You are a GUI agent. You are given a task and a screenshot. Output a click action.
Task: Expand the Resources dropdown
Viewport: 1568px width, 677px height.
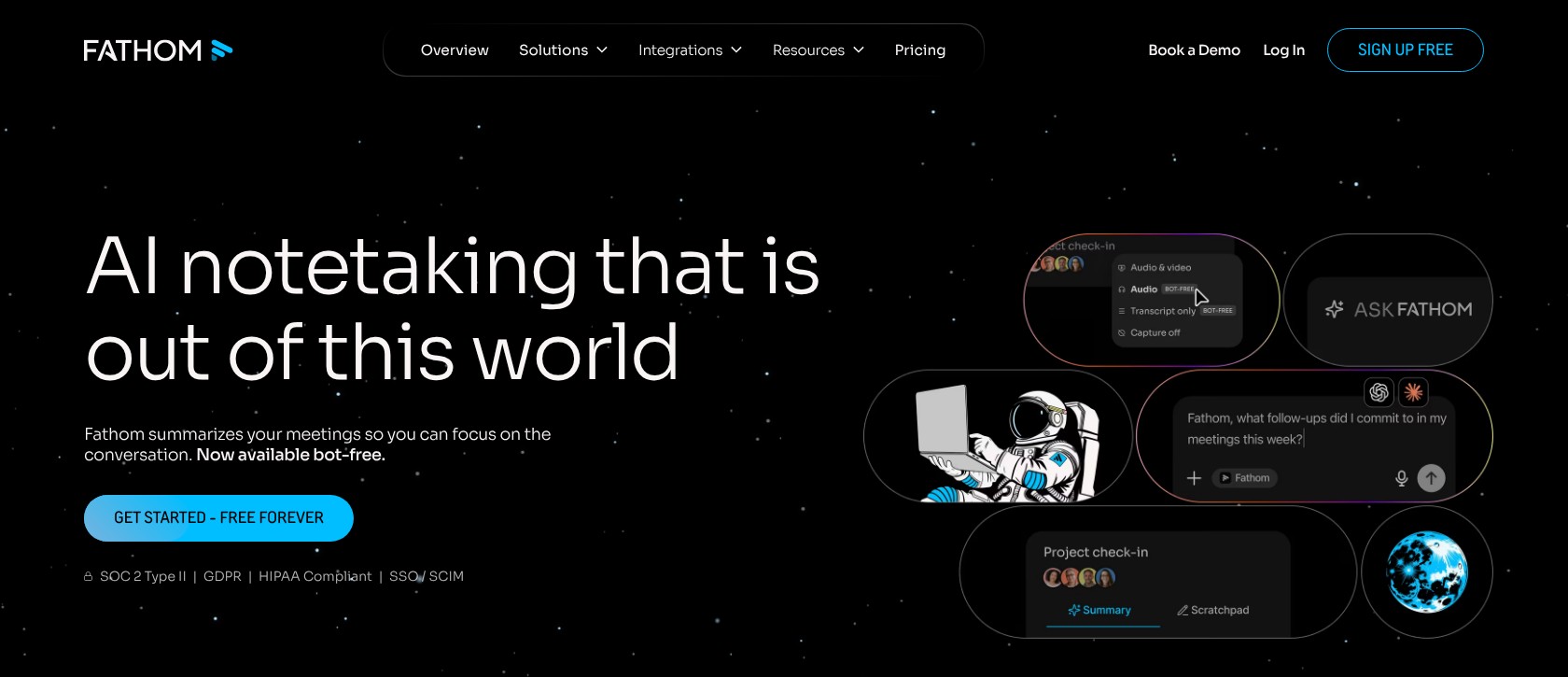click(818, 50)
